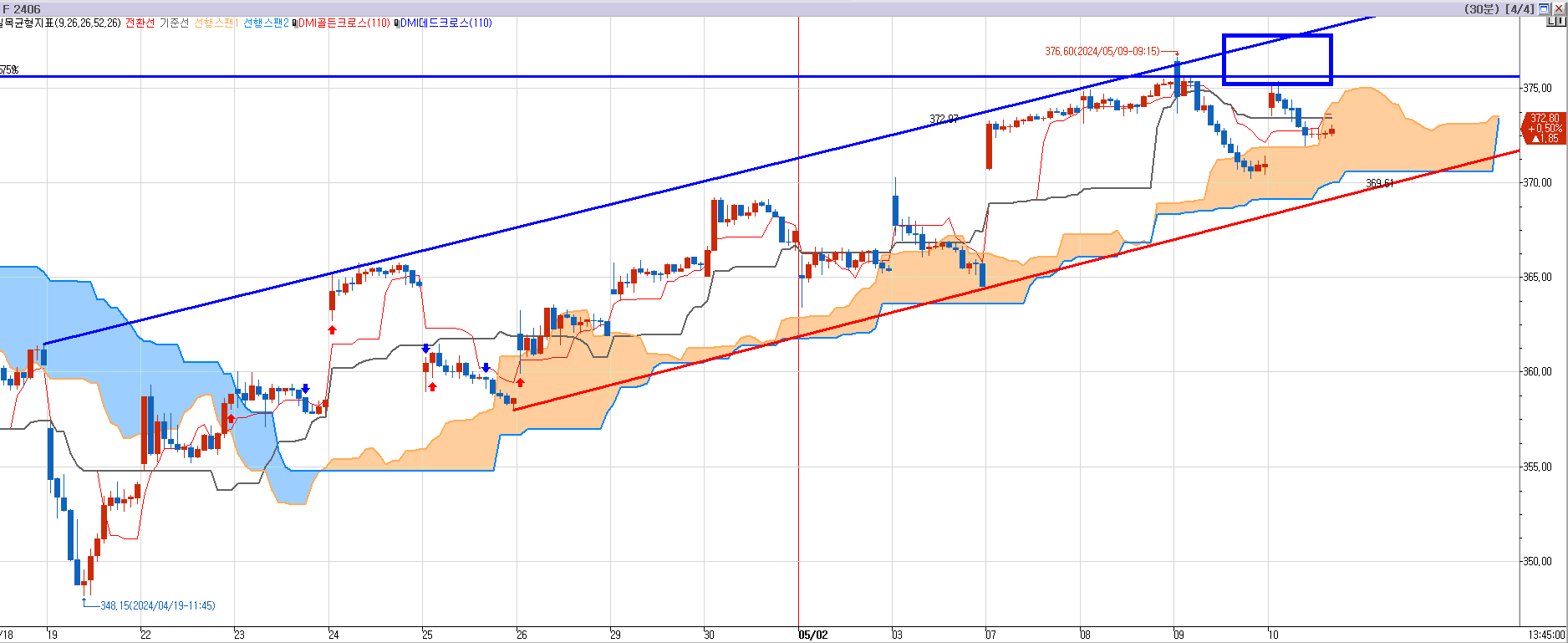Select the 전환선 legend label
This screenshot has height=643, width=1568.
point(140,23)
